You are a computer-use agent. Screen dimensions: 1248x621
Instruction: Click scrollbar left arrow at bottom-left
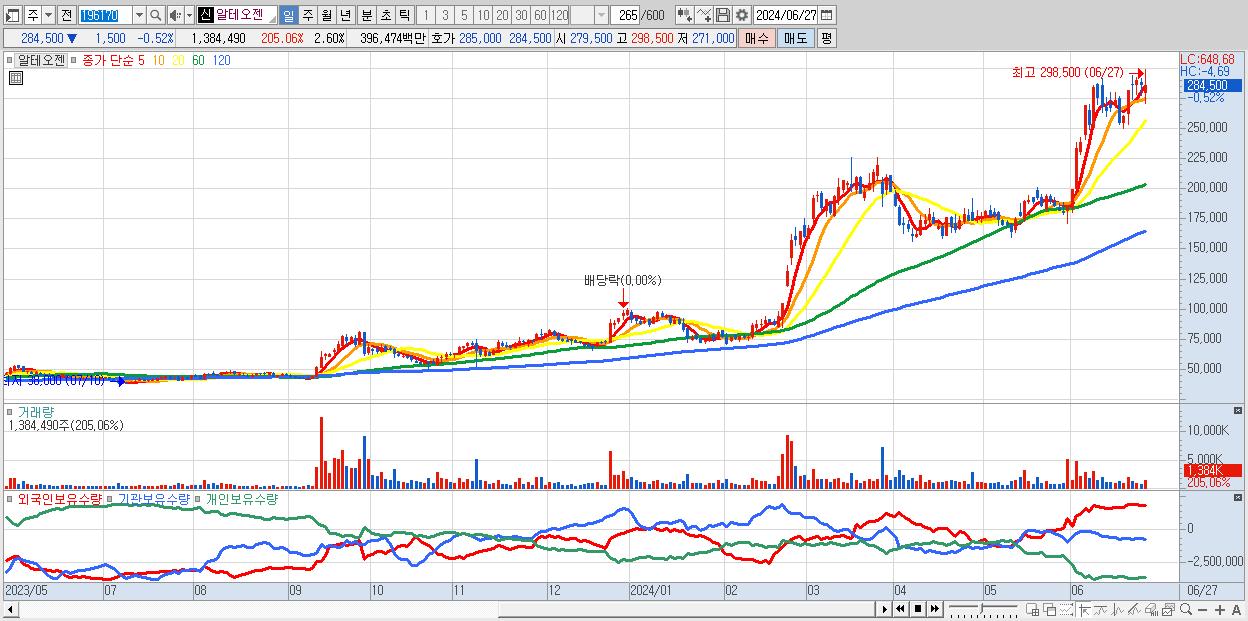(10, 609)
